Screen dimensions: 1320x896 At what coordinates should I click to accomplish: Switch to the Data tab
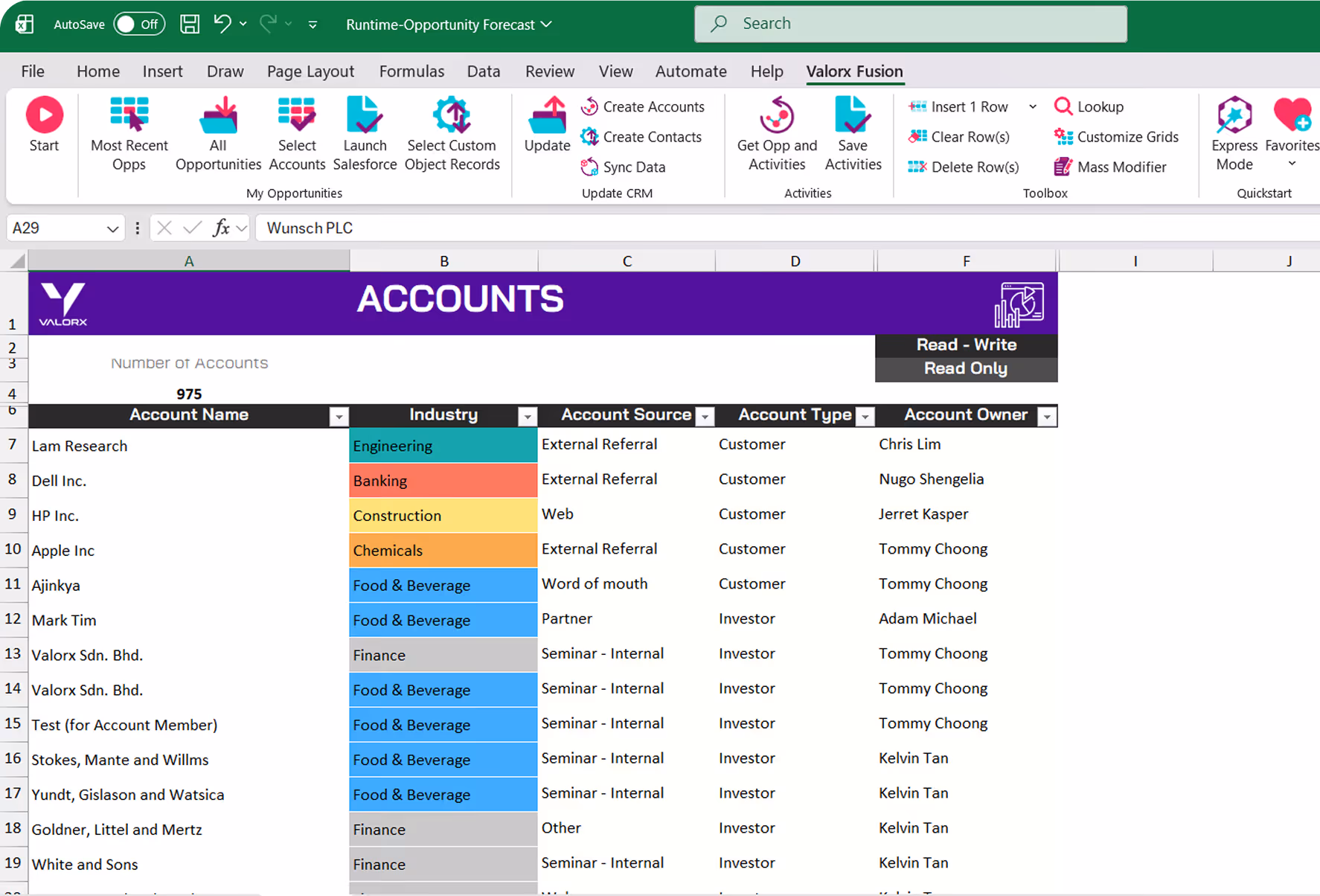pos(484,71)
